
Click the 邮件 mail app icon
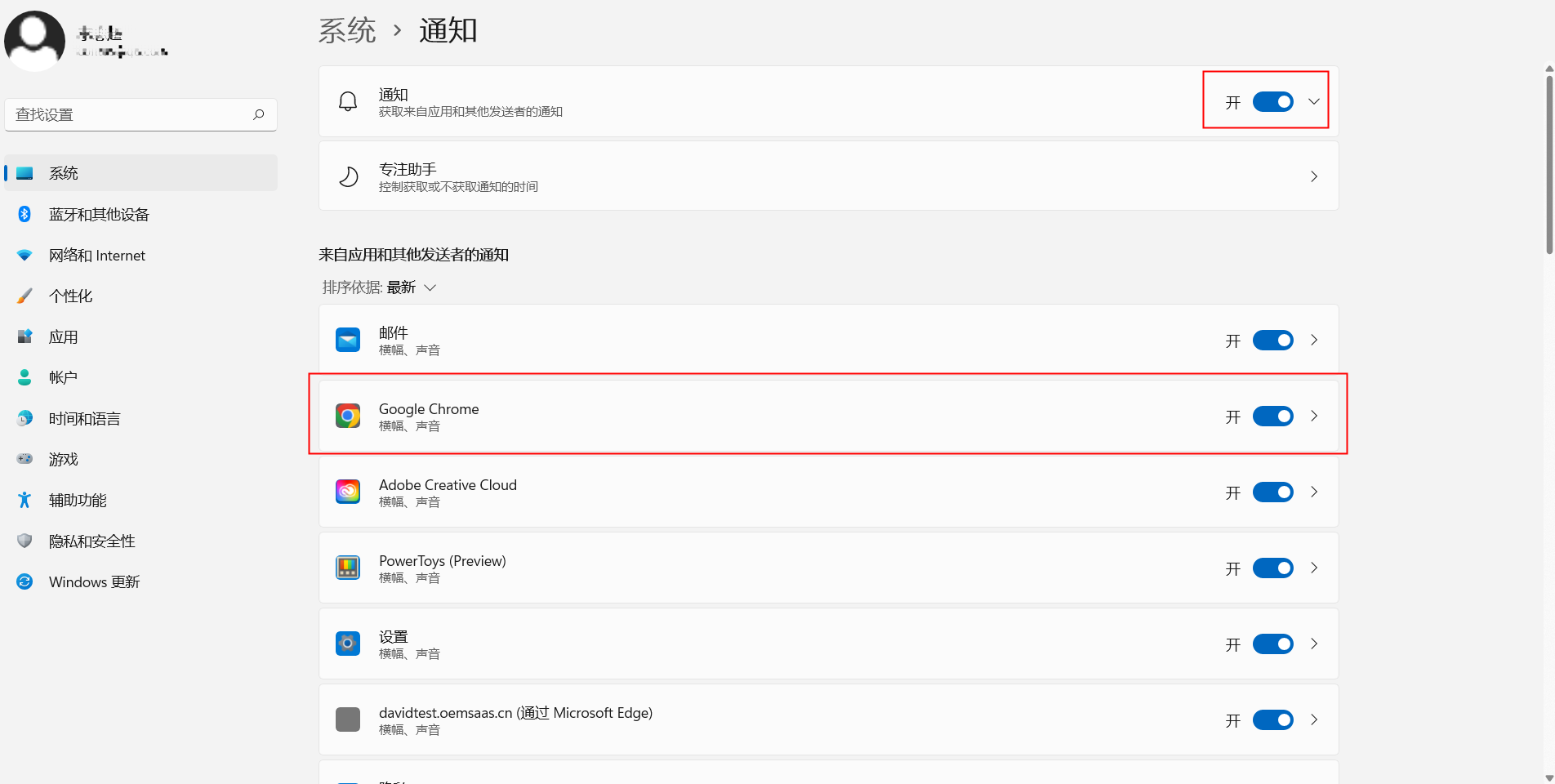(x=348, y=340)
